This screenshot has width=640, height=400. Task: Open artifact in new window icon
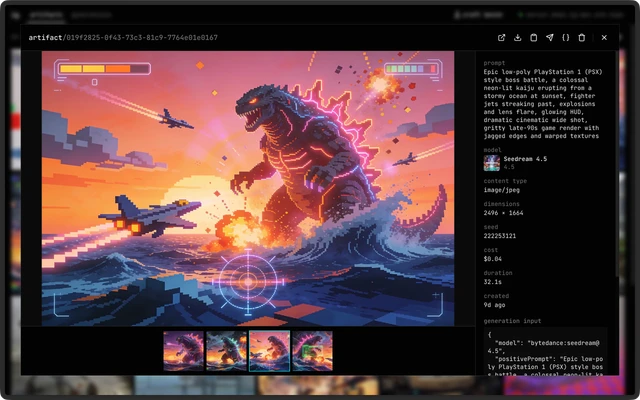click(x=501, y=38)
